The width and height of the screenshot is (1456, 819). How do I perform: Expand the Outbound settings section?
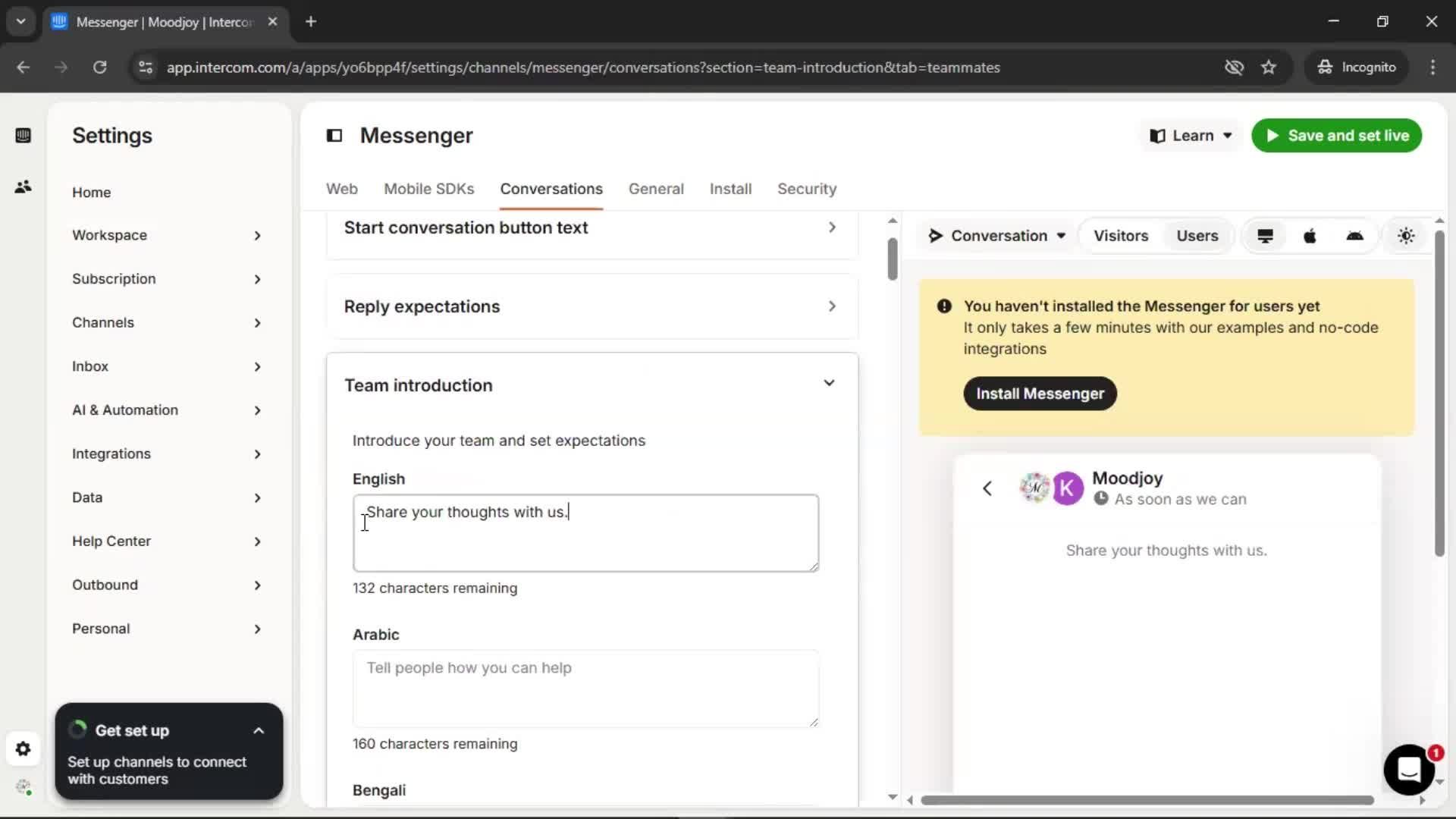[167, 585]
